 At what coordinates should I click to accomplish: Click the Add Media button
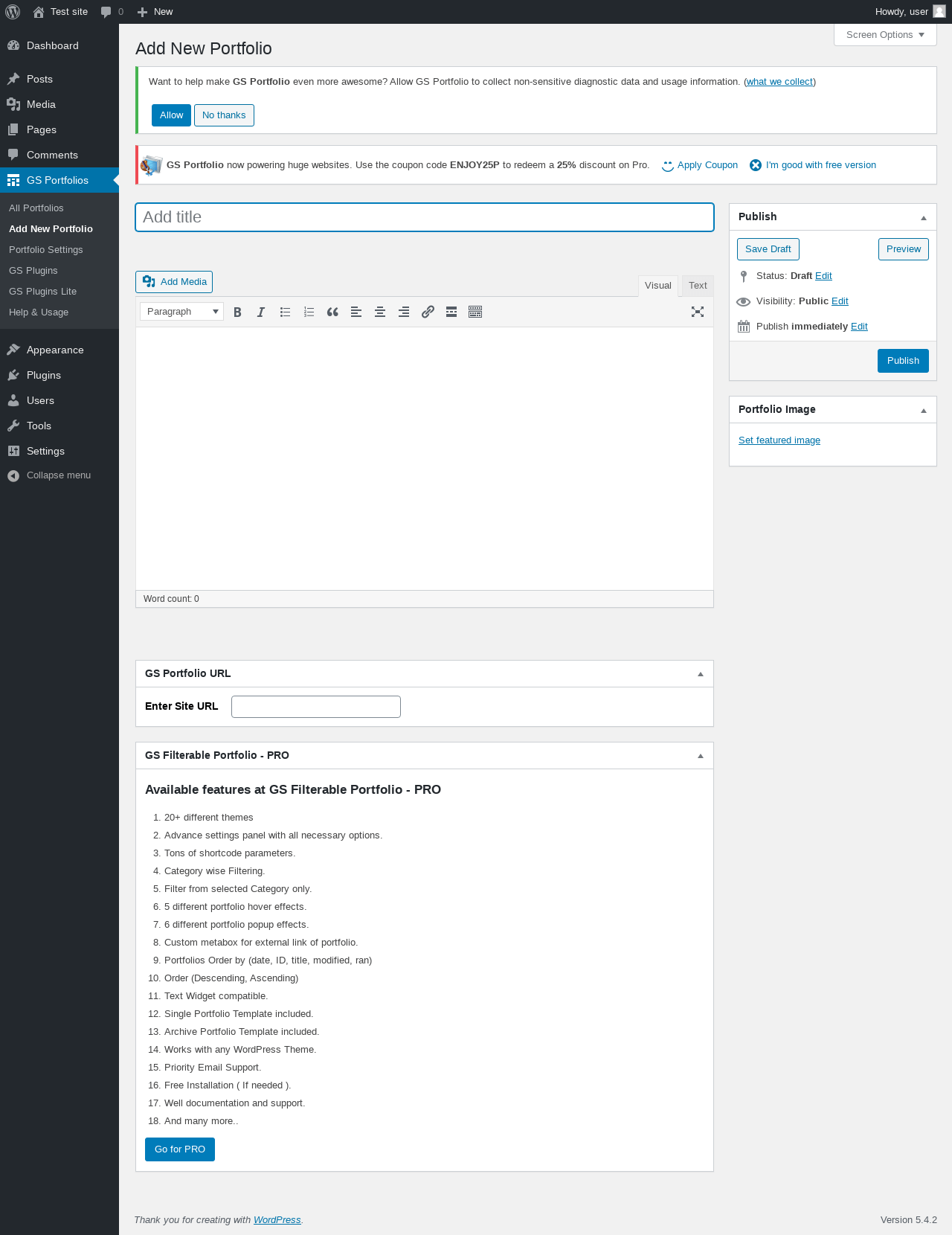174,282
